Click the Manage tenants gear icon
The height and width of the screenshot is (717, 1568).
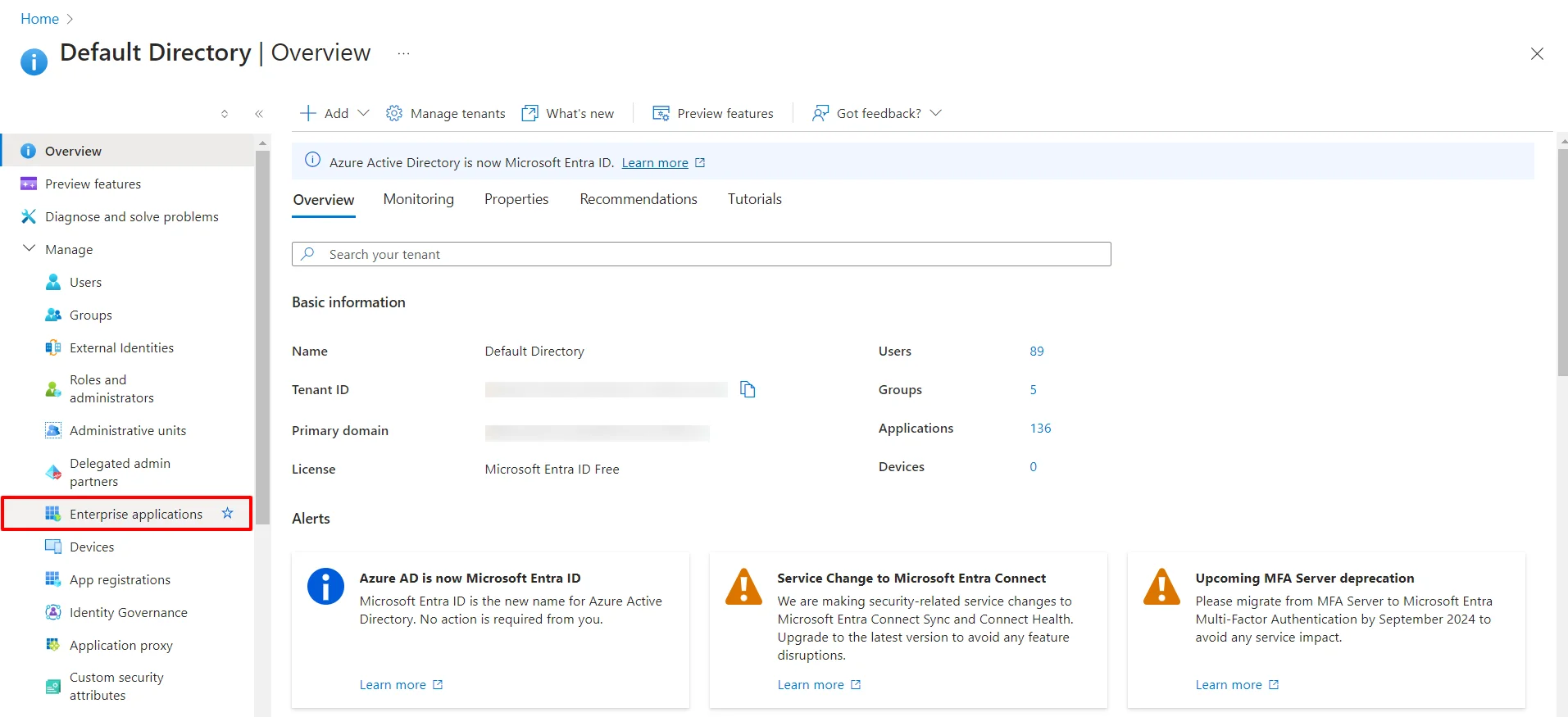click(394, 113)
